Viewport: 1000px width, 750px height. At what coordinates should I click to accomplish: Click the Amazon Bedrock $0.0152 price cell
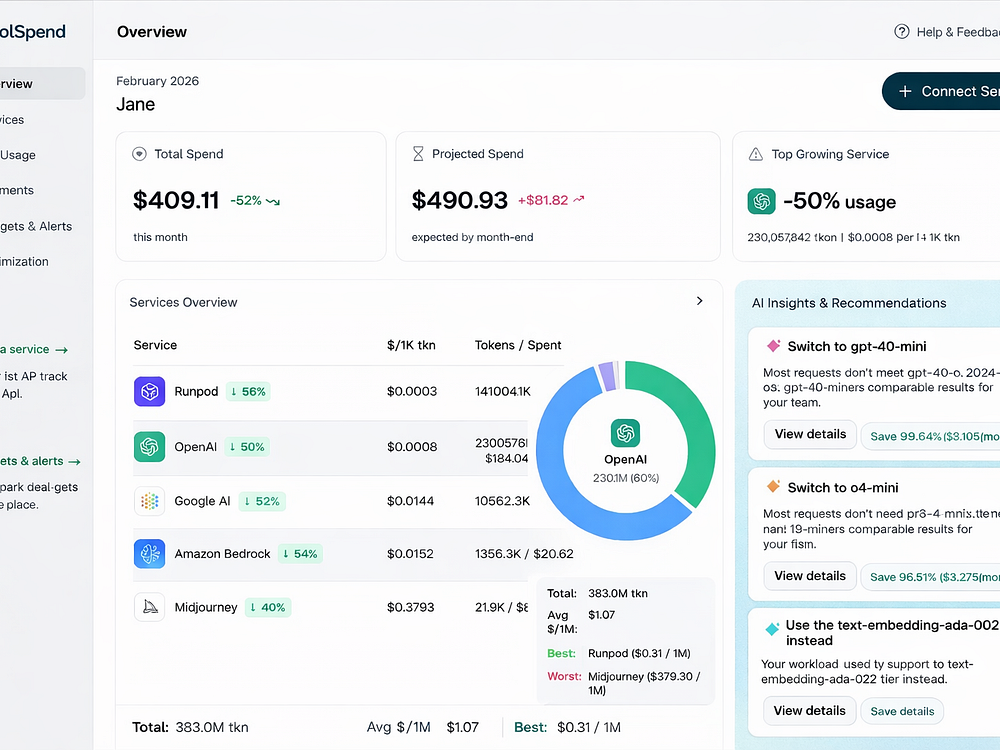point(410,554)
